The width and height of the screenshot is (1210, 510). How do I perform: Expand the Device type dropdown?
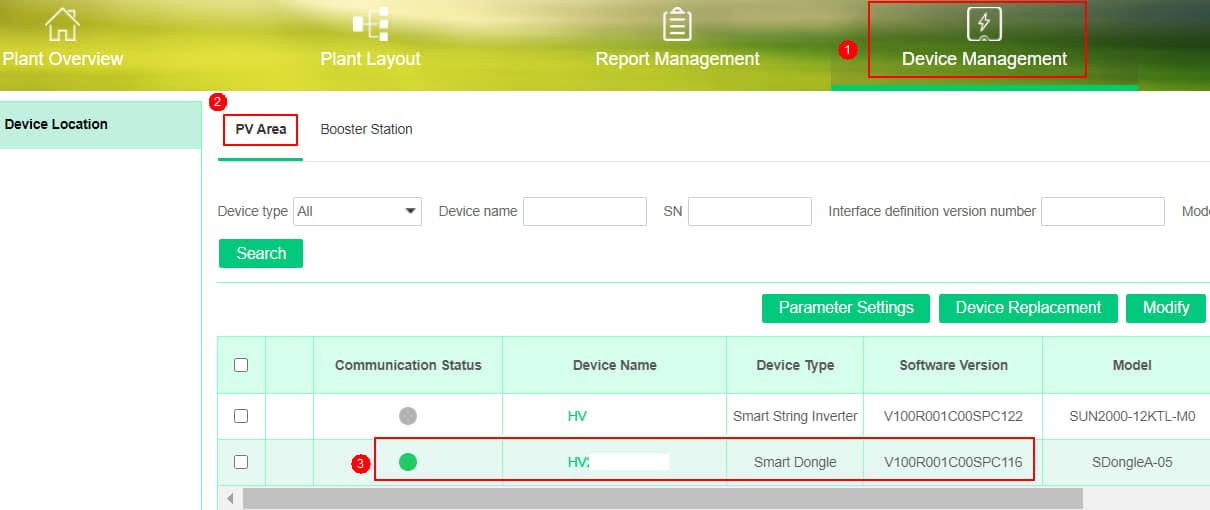[x=357, y=211]
